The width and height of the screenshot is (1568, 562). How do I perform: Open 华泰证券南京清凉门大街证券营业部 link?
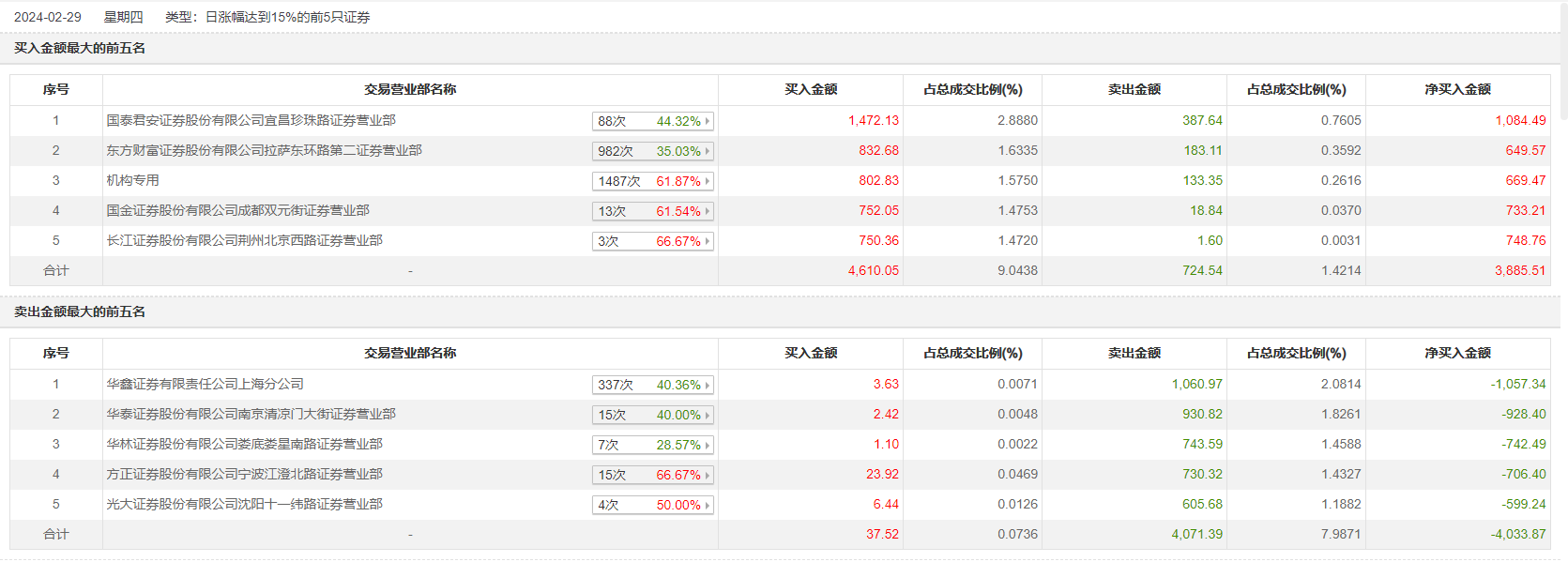pyautogui.click(x=251, y=414)
